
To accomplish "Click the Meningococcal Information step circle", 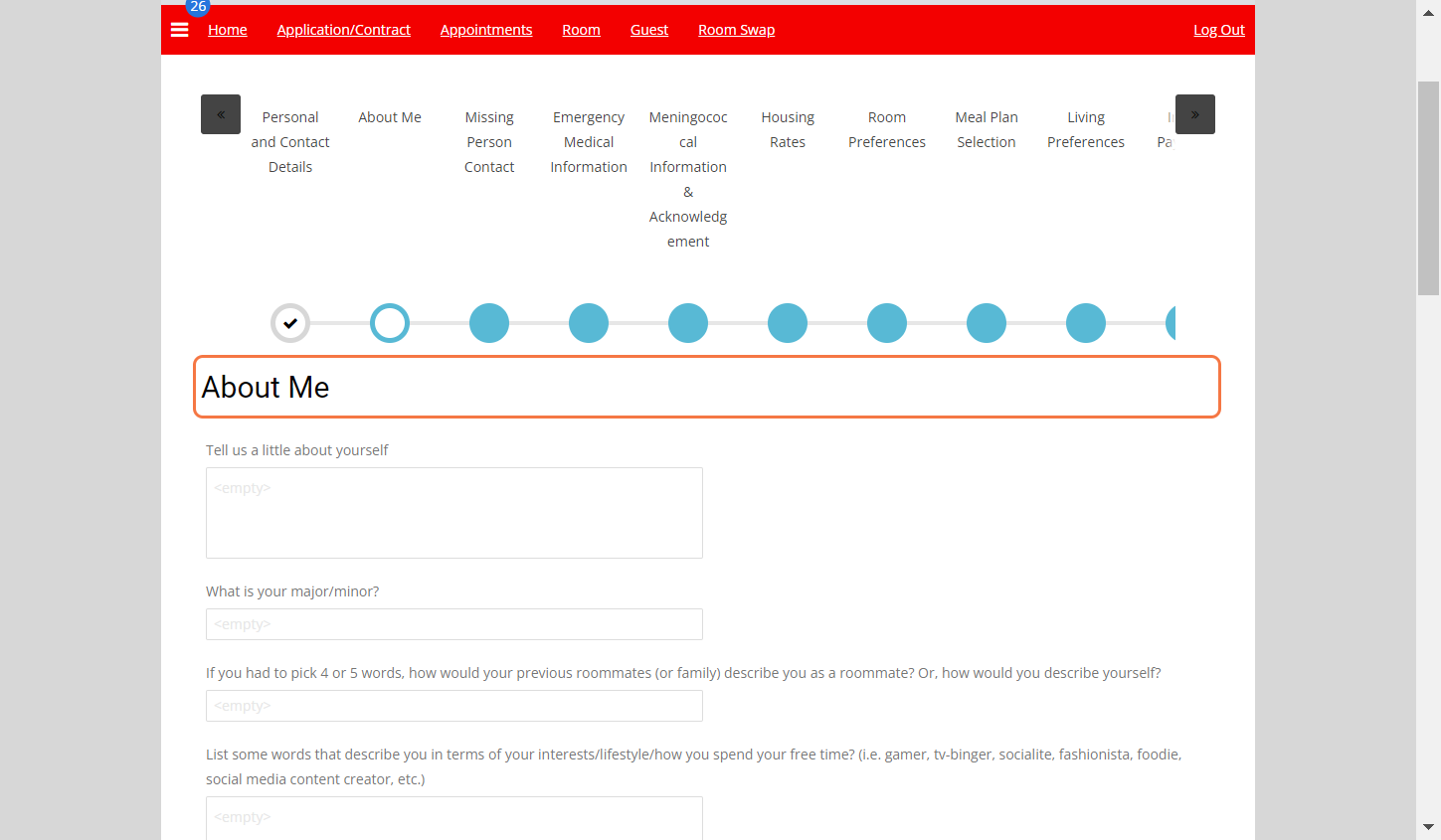I will 688,323.
